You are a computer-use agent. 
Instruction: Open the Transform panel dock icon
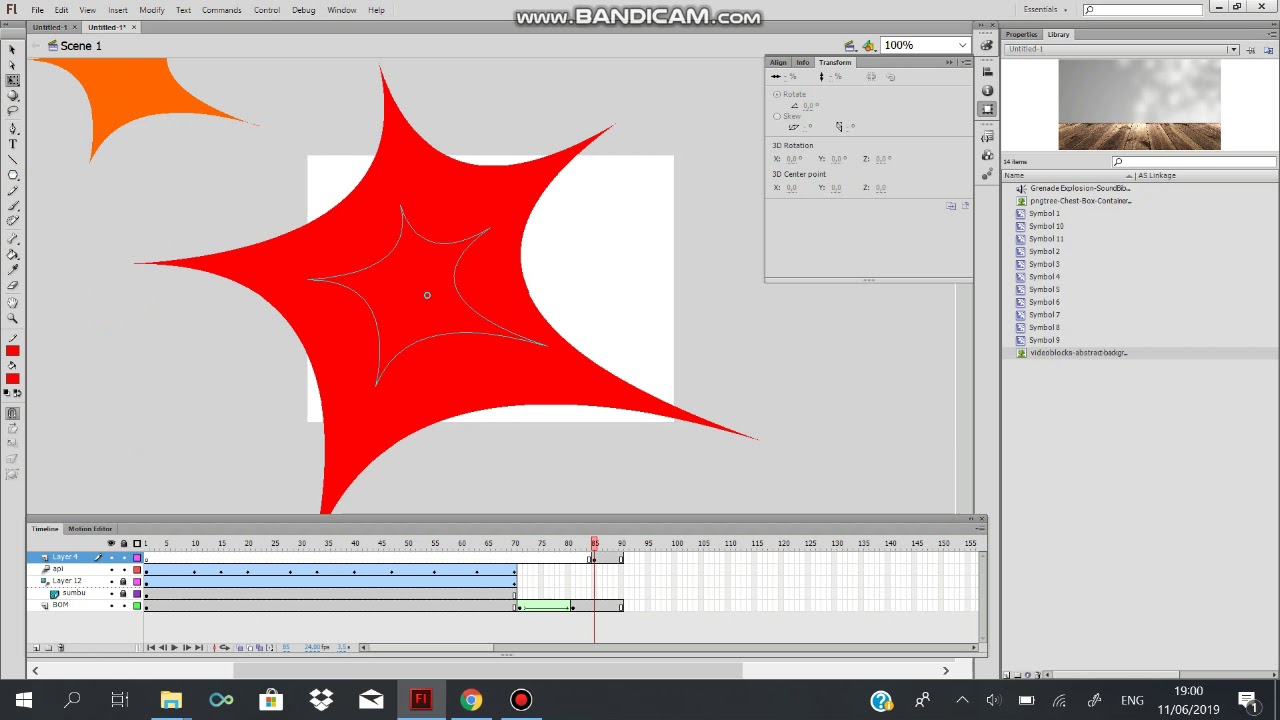coord(988,109)
